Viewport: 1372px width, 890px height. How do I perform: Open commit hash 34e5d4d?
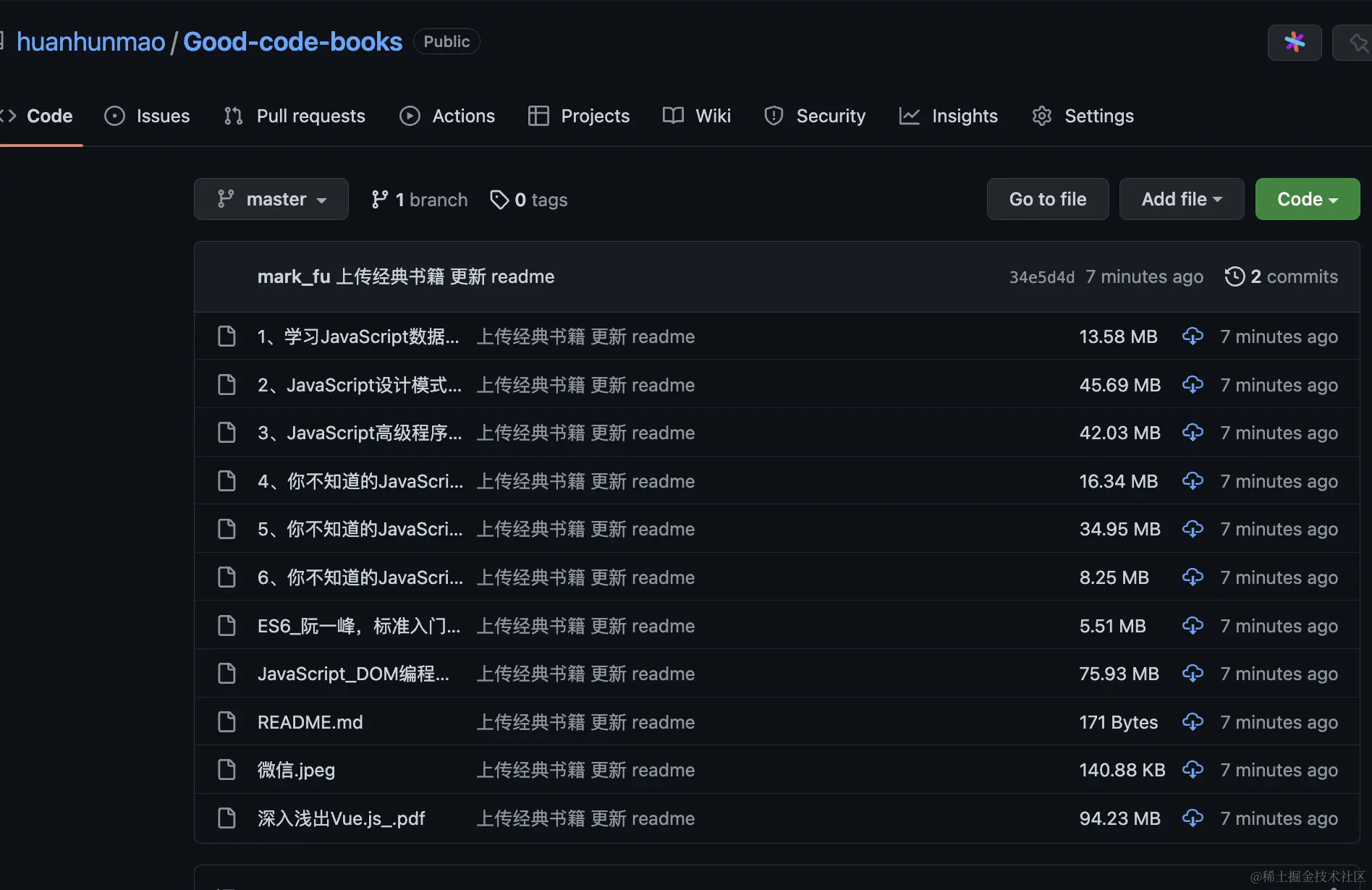(x=1042, y=277)
